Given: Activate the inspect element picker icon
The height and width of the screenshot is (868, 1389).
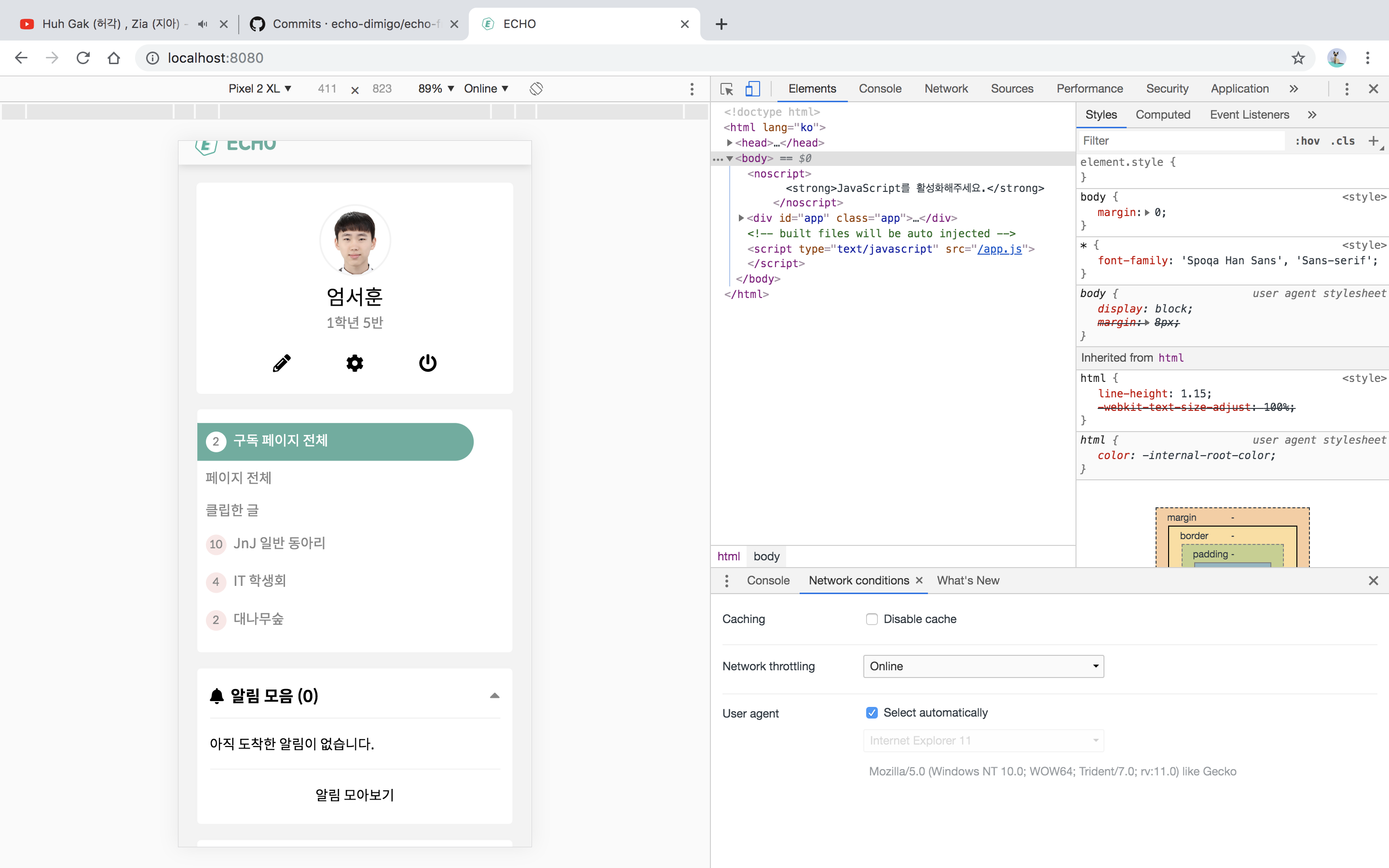Looking at the screenshot, I should point(727,88).
